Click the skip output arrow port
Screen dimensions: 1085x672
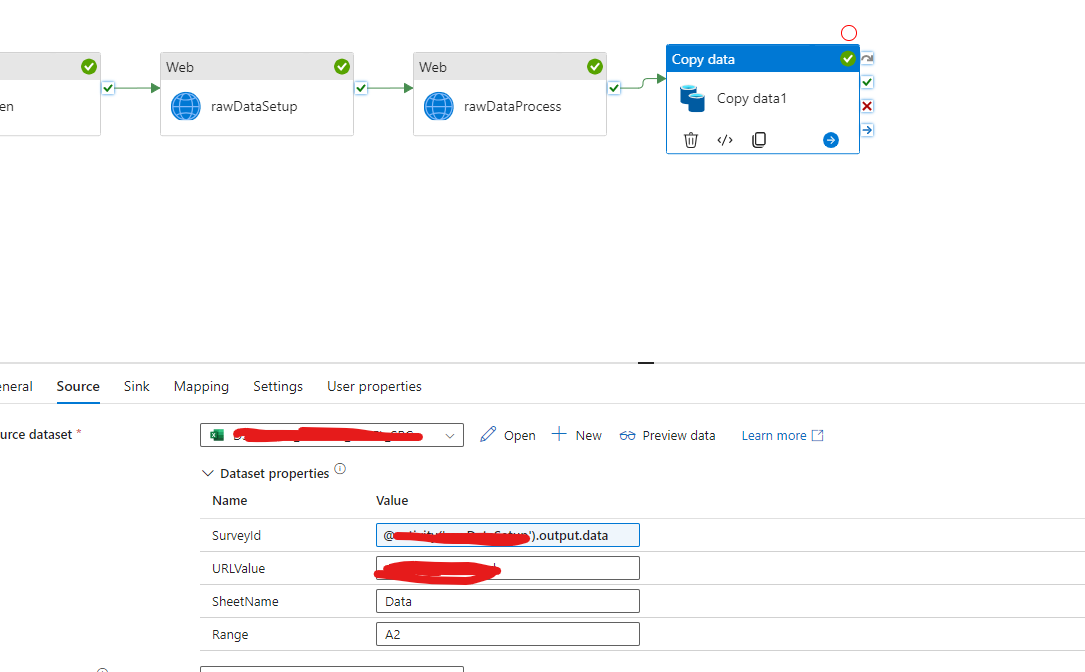867,129
